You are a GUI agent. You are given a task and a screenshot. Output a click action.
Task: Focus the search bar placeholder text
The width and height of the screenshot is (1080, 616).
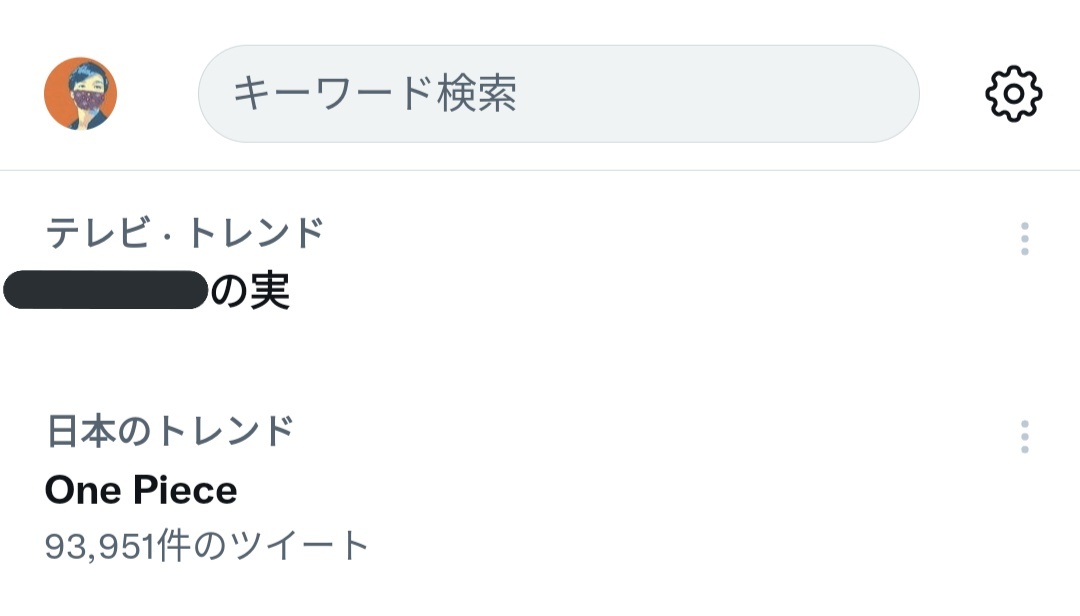pyautogui.click(x=375, y=94)
